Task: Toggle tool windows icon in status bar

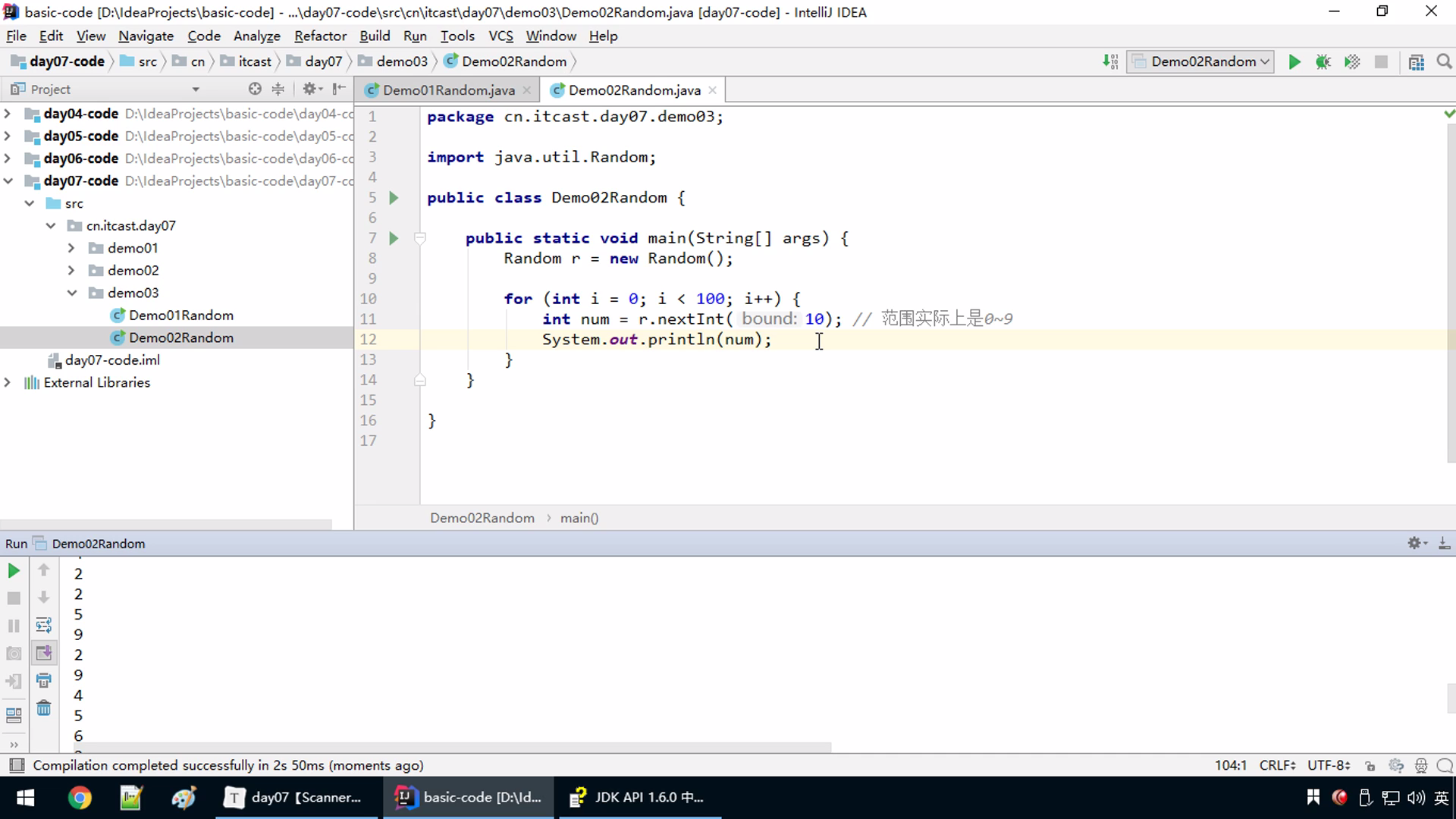Action: pos(17,765)
